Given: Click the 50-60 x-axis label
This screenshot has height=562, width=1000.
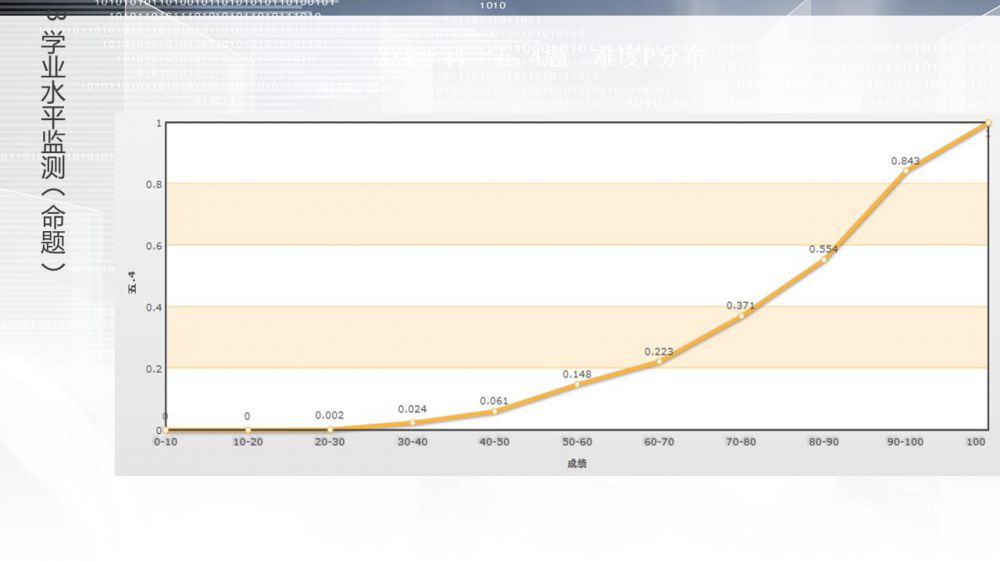Looking at the screenshot, I should tap(577, 441).
